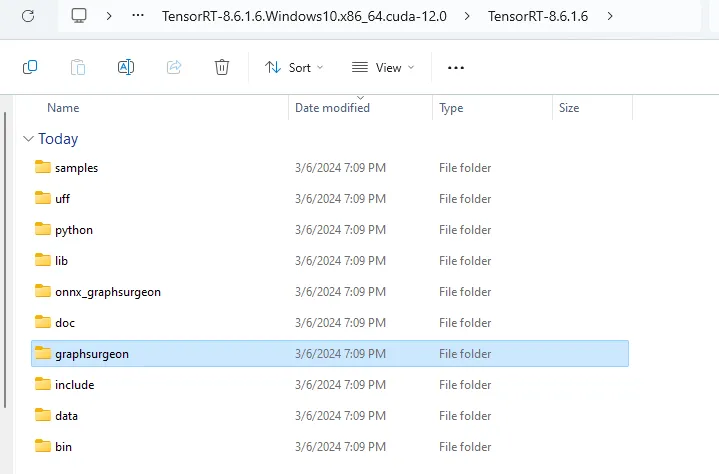Screen dimensions: 719x474
Task: Open the TensorRT-8.6.1.6.Windows10.x86_64.cuda-12.0 breadcrumb
Action: [304, 16]
